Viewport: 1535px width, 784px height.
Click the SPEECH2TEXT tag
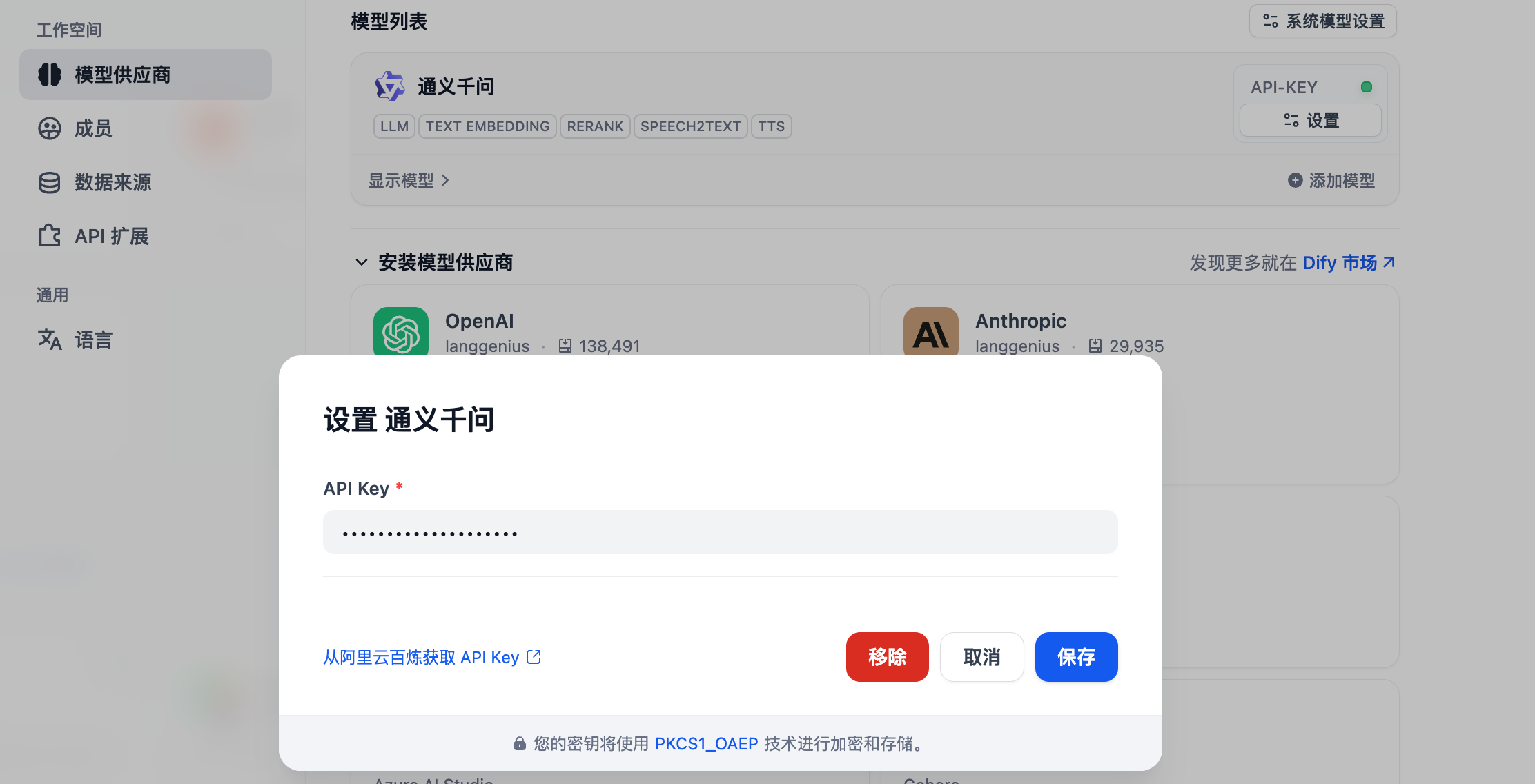[690, 126]
